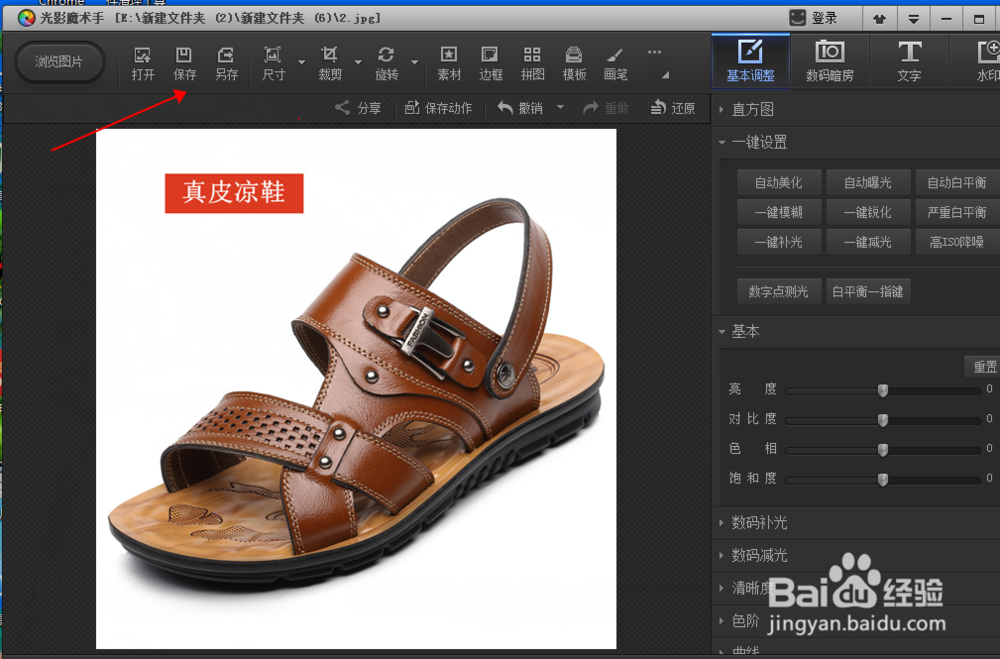Click 保存动作 save action
This screenshot has width=1000, height=659.
pyautogui.click(x=439, y=108)
